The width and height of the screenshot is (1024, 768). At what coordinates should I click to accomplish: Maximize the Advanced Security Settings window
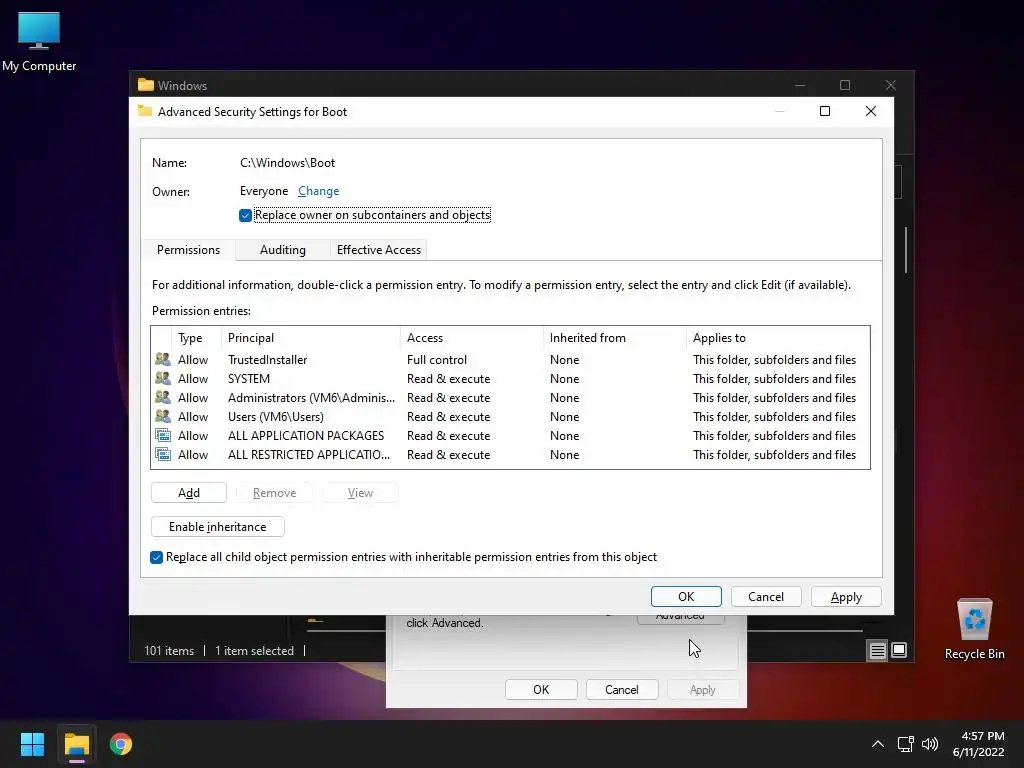point(825,111)
